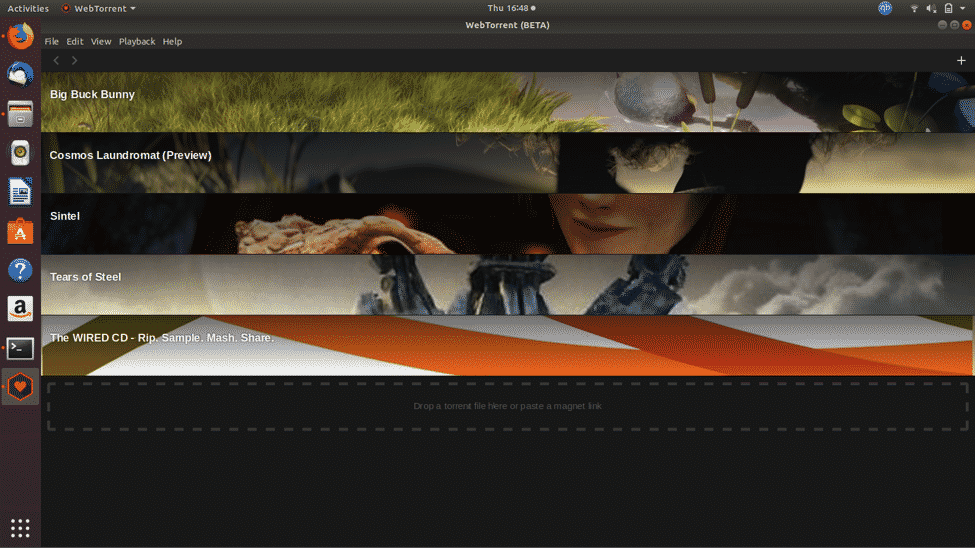The image size is (975, 548).
Task: Go back with the left arrow
Action: click(x=57, y=60)
